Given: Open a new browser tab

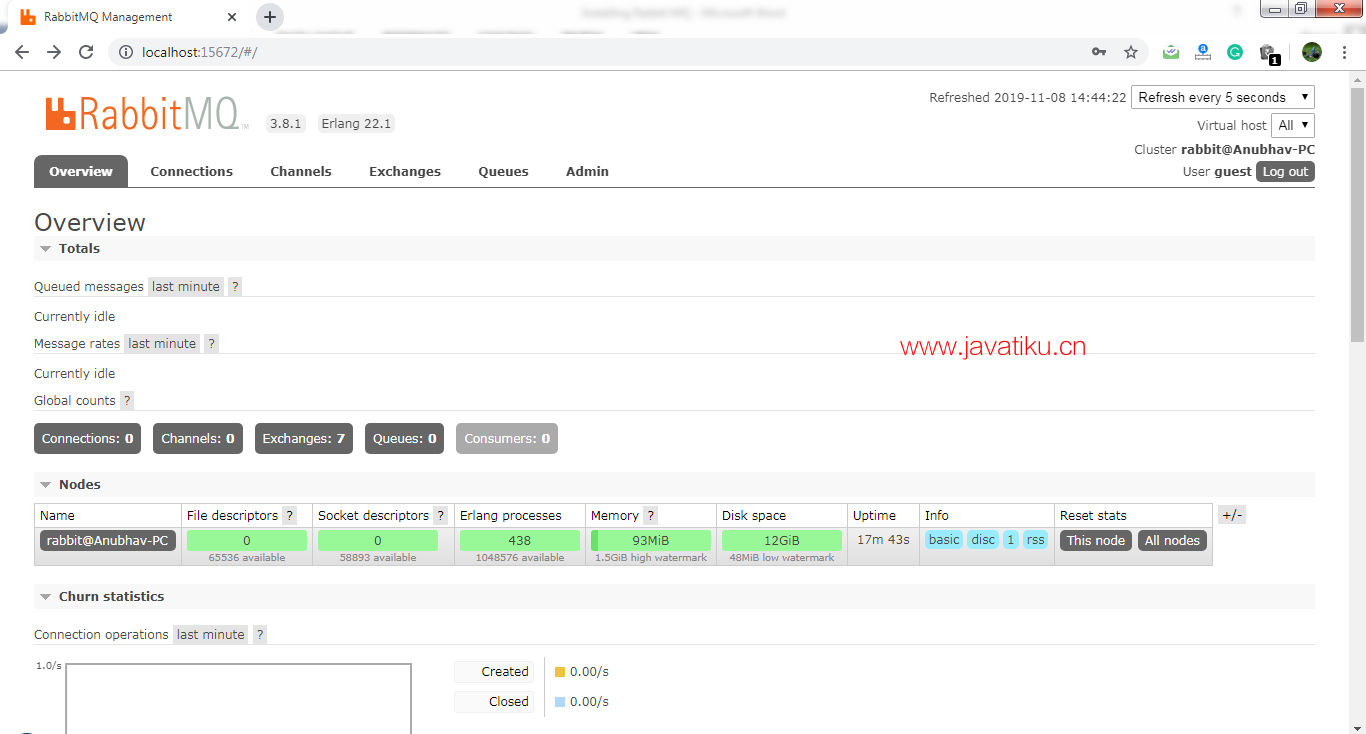Looking at the screenshot, I should coord(270,17).
